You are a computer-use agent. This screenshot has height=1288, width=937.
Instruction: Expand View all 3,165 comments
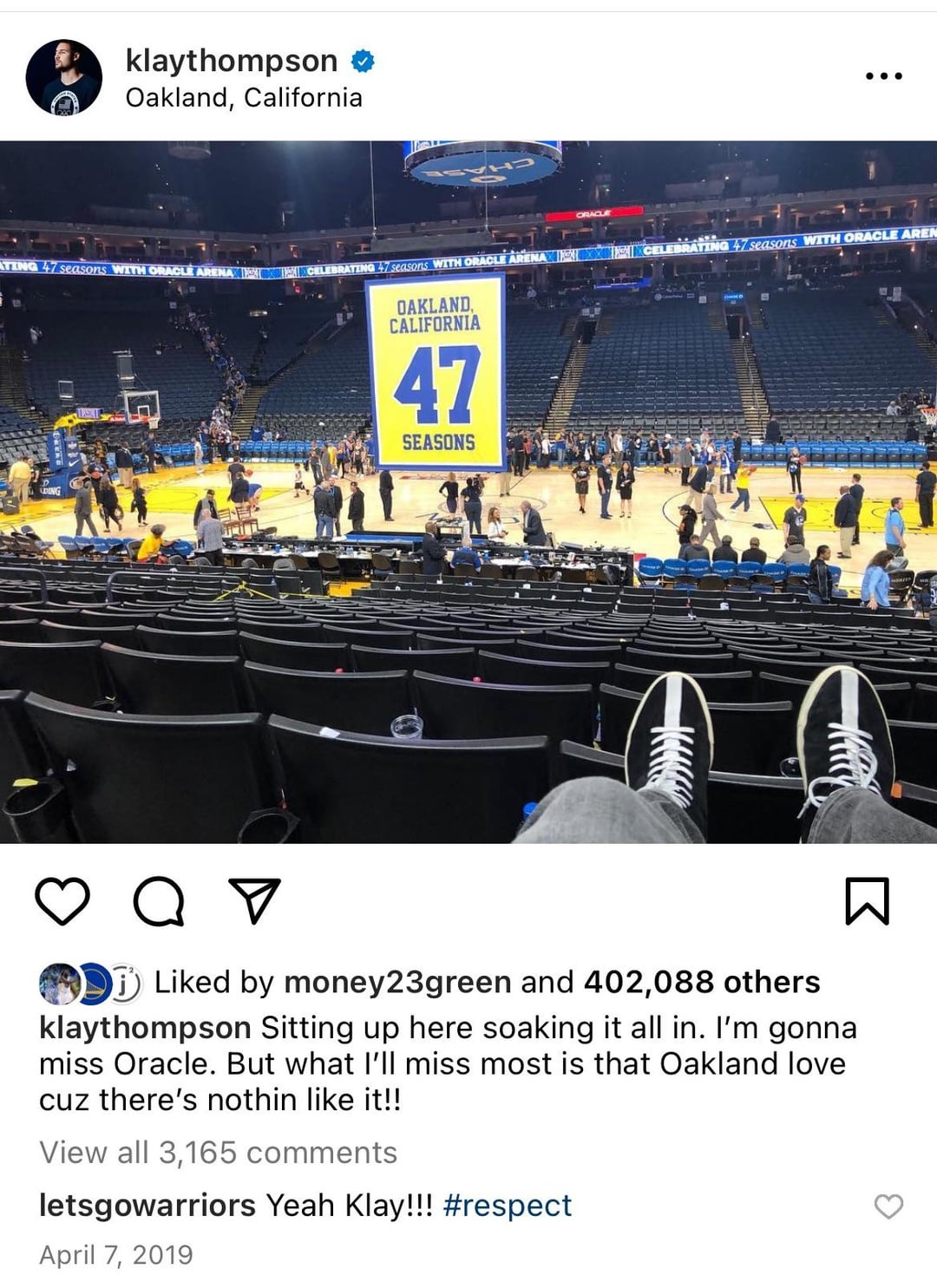coord(218,1153)
